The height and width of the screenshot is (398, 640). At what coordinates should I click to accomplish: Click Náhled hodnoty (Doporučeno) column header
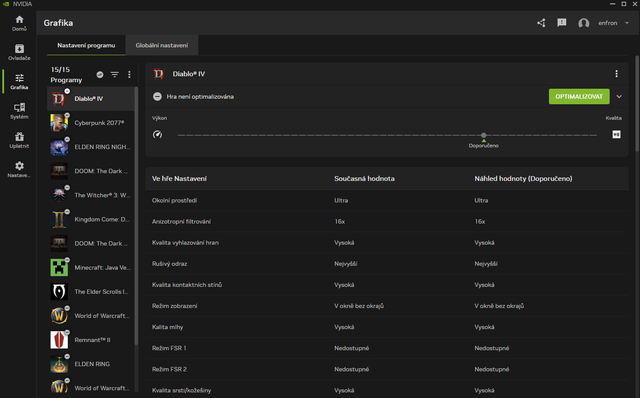[523, 178]
